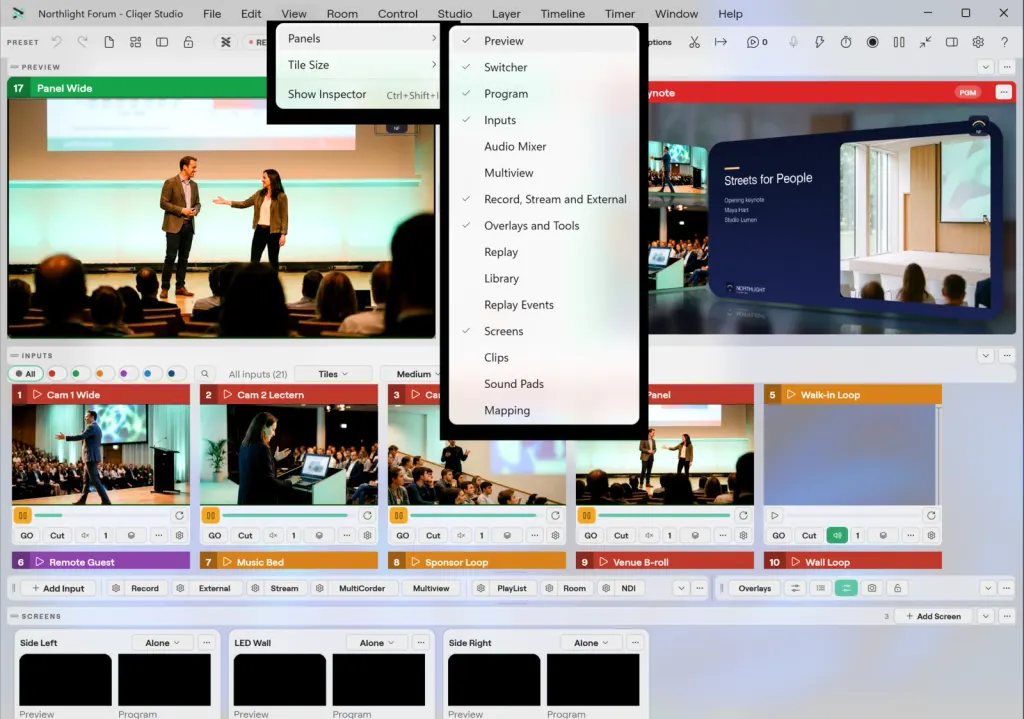Open the Tiles view dropdown in the Inputs bar

click(333, 374)
